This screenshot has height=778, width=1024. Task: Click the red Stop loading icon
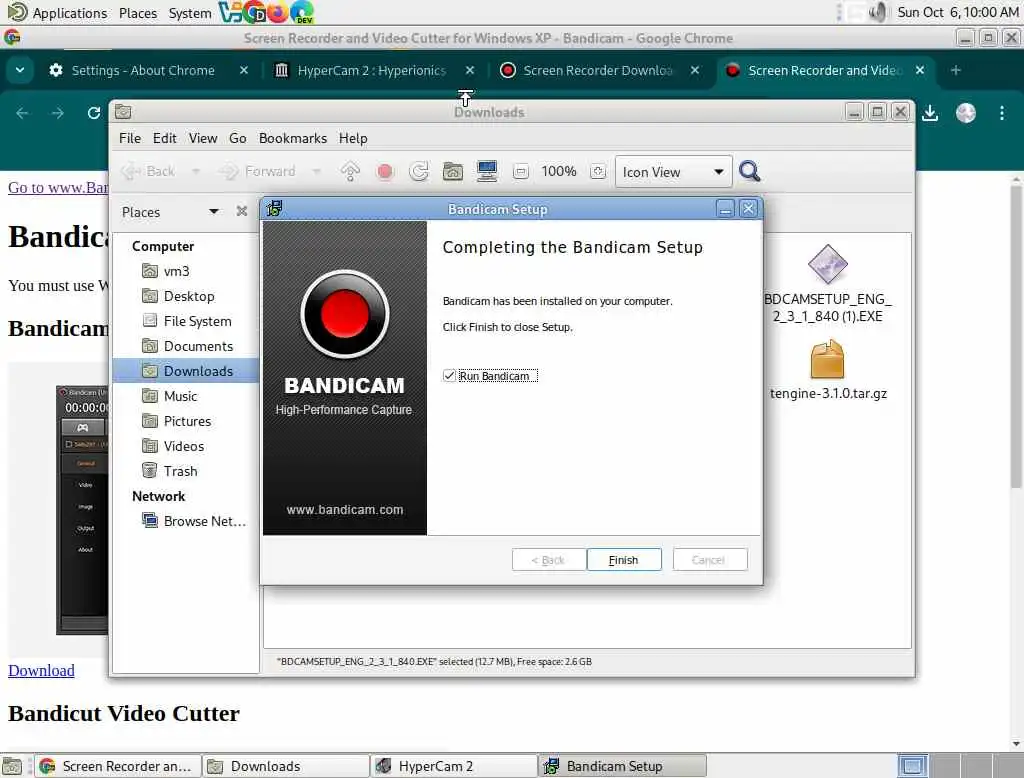(385, 171)
